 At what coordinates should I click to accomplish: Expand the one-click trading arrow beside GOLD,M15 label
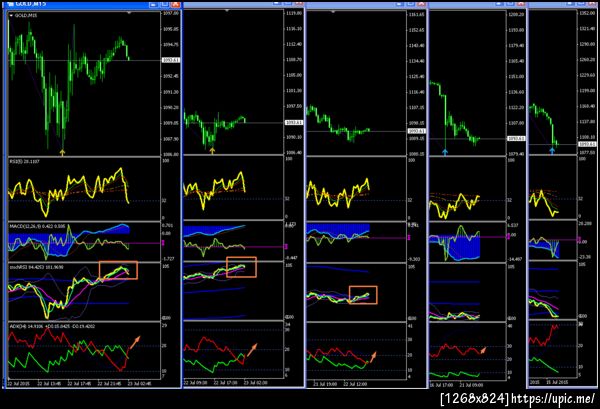(x=11, y=16)
